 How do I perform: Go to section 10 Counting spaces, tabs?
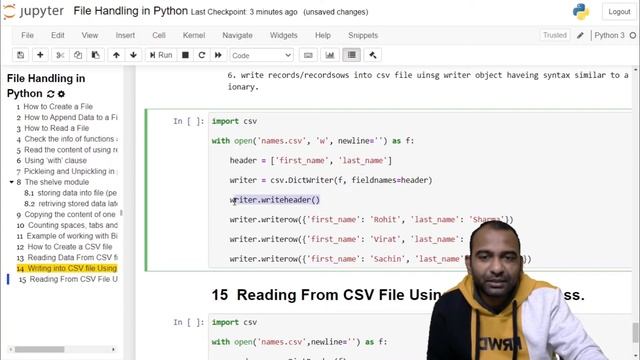[x=67, y=225]
